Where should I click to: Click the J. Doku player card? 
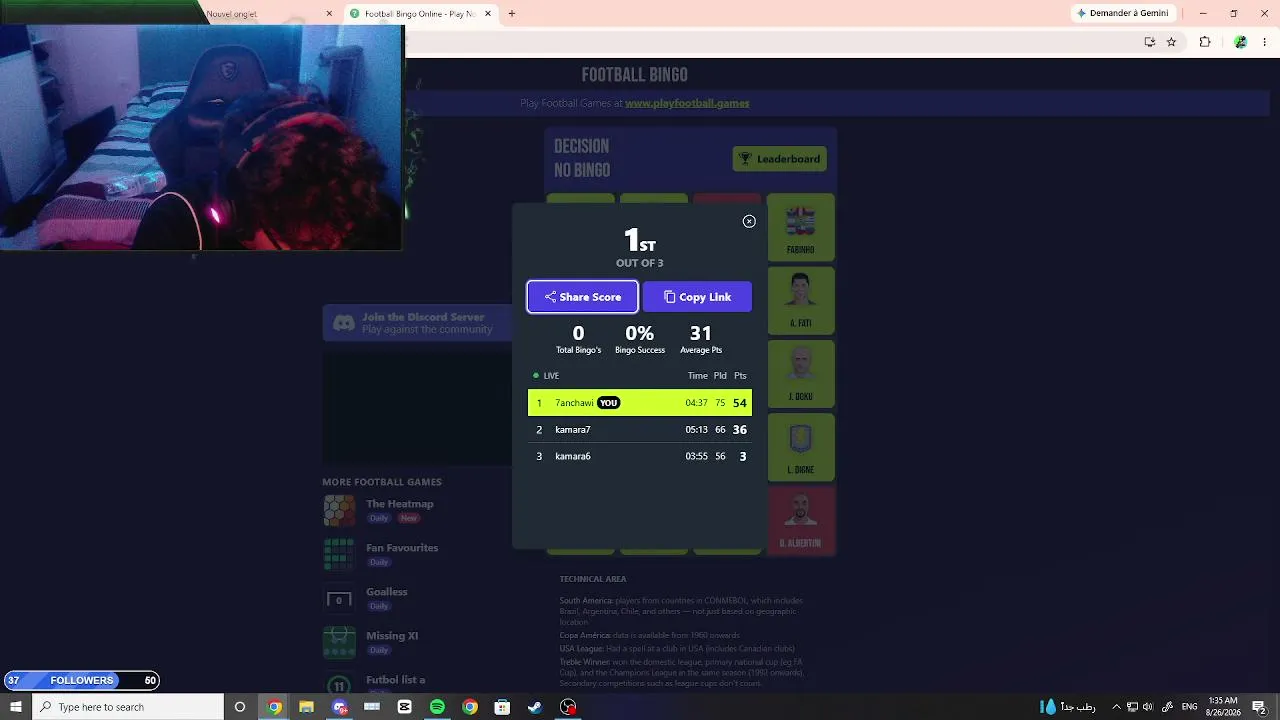click(x=801, y=374)
